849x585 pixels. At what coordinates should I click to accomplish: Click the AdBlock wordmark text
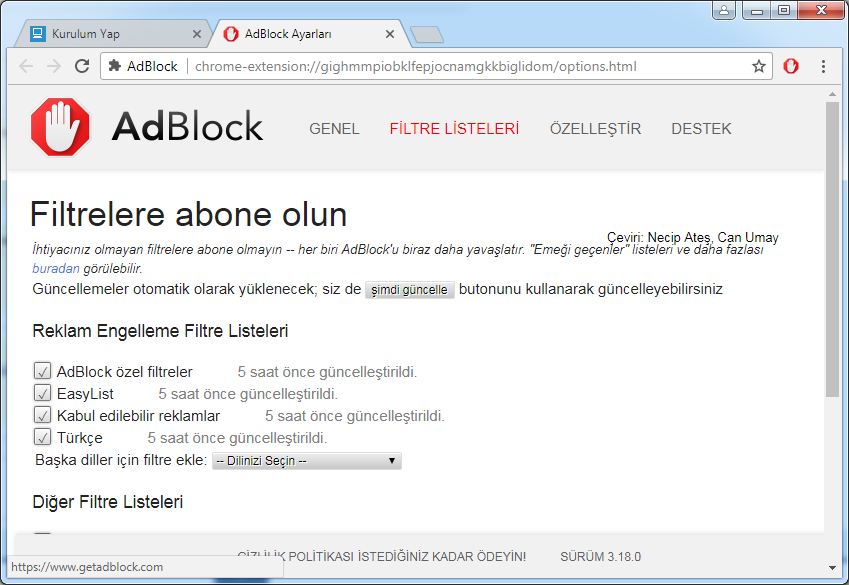187,127
